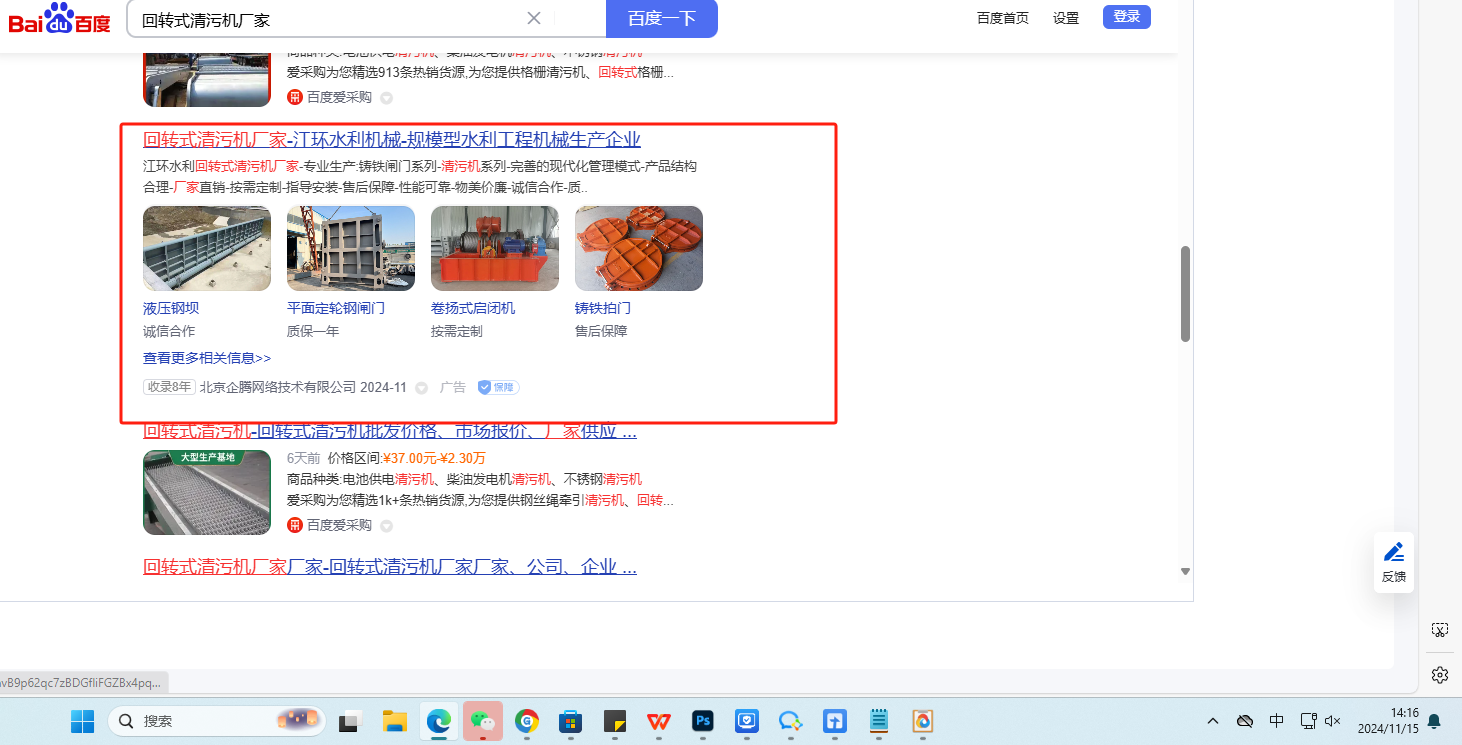Expand dropdown beside 北京企腾网络技术有限公司 2024-11
This screenshot has height=745, width=1462.
pyautogui.click(x=422, y=388)
